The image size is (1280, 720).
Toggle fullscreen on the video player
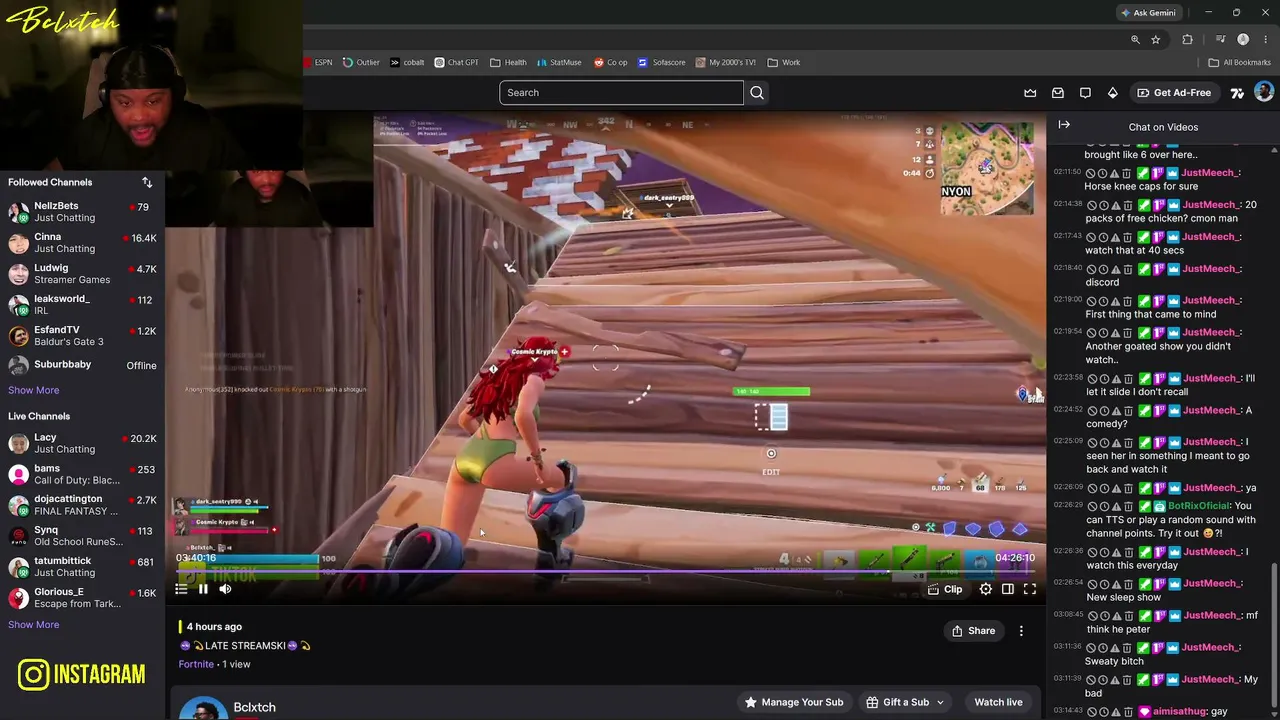pos(1030,589)
